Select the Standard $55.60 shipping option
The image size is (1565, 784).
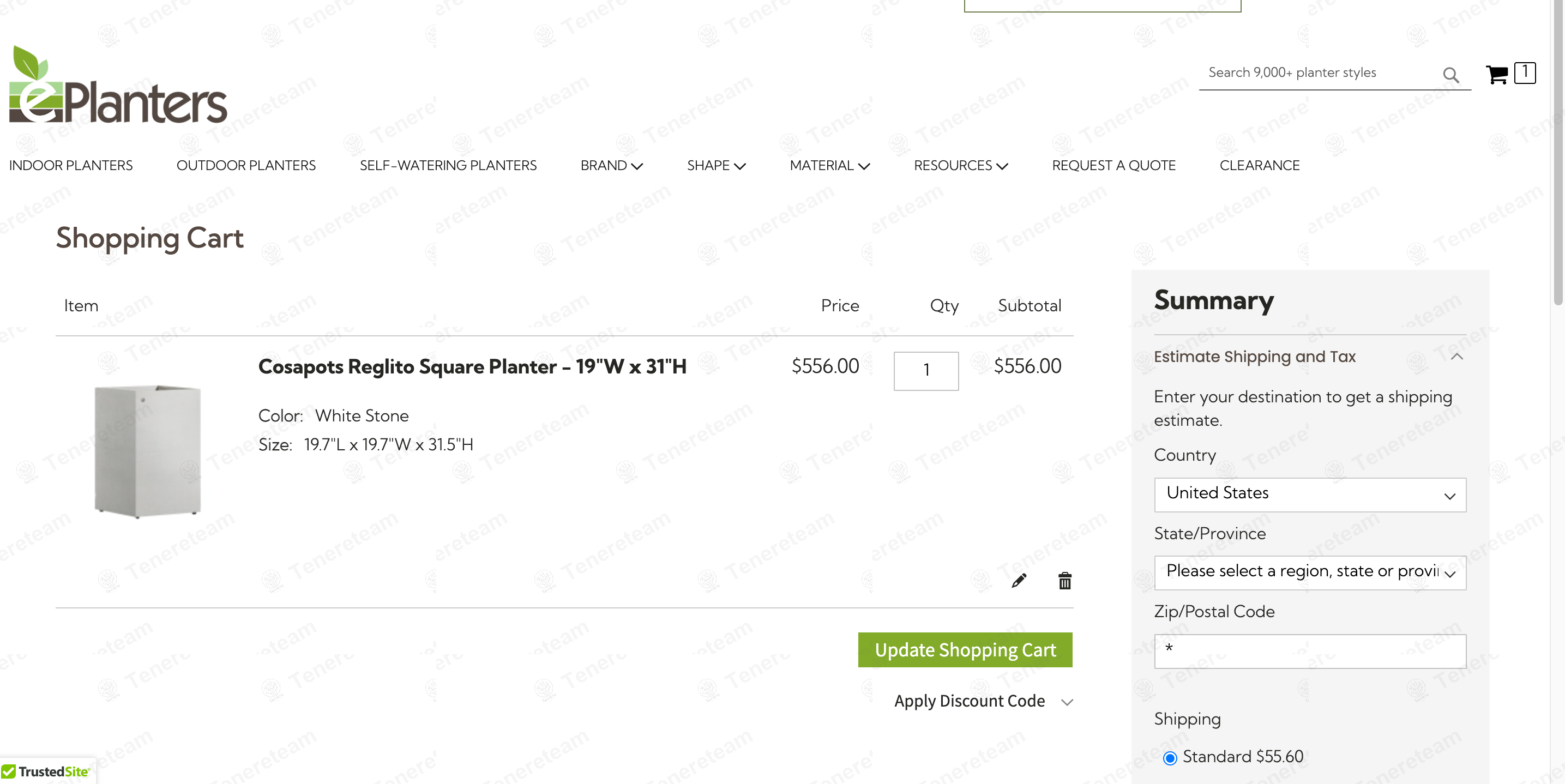click(x=1170, y=757)
